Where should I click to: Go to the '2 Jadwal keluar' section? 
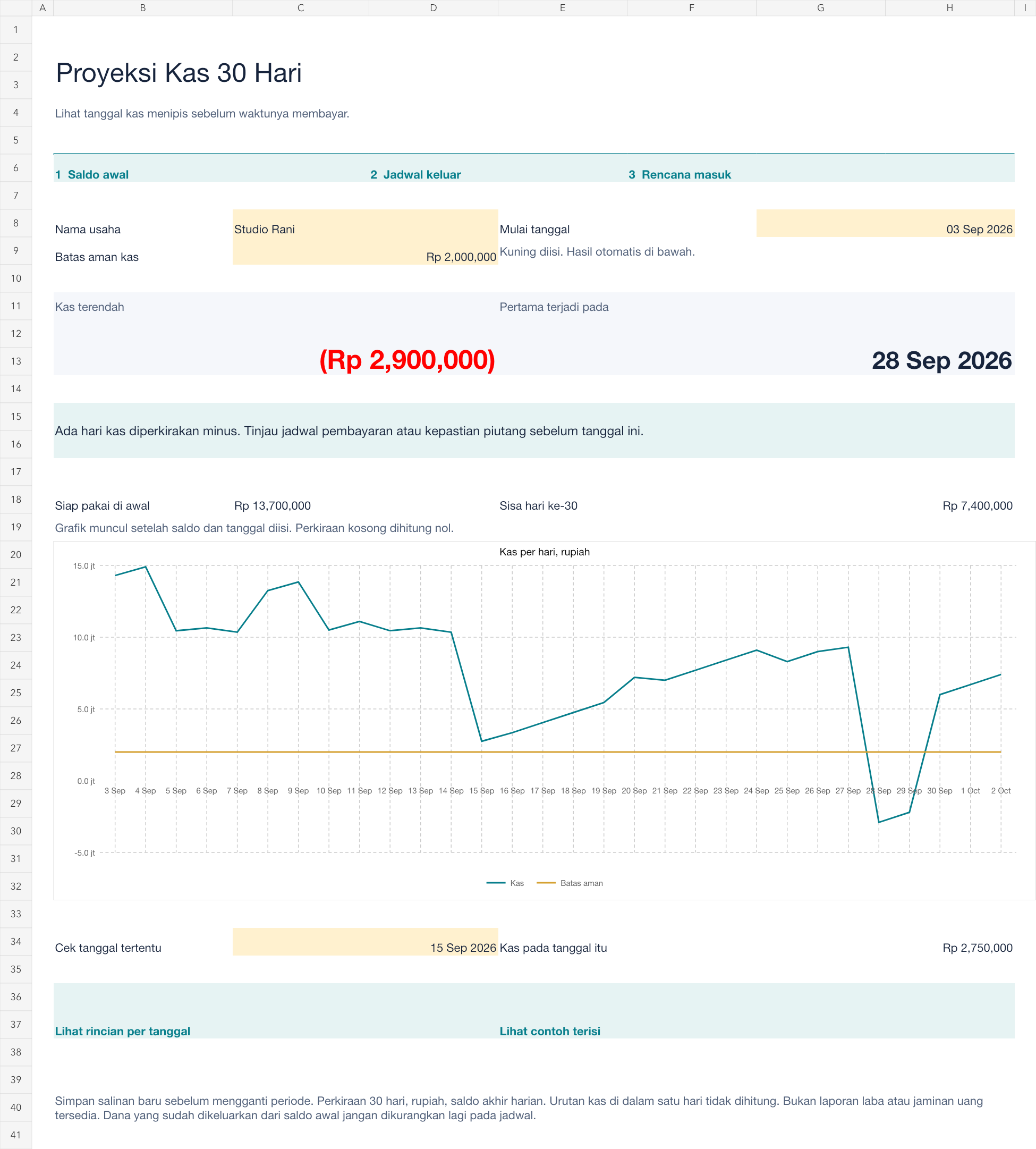click(415, 174)
